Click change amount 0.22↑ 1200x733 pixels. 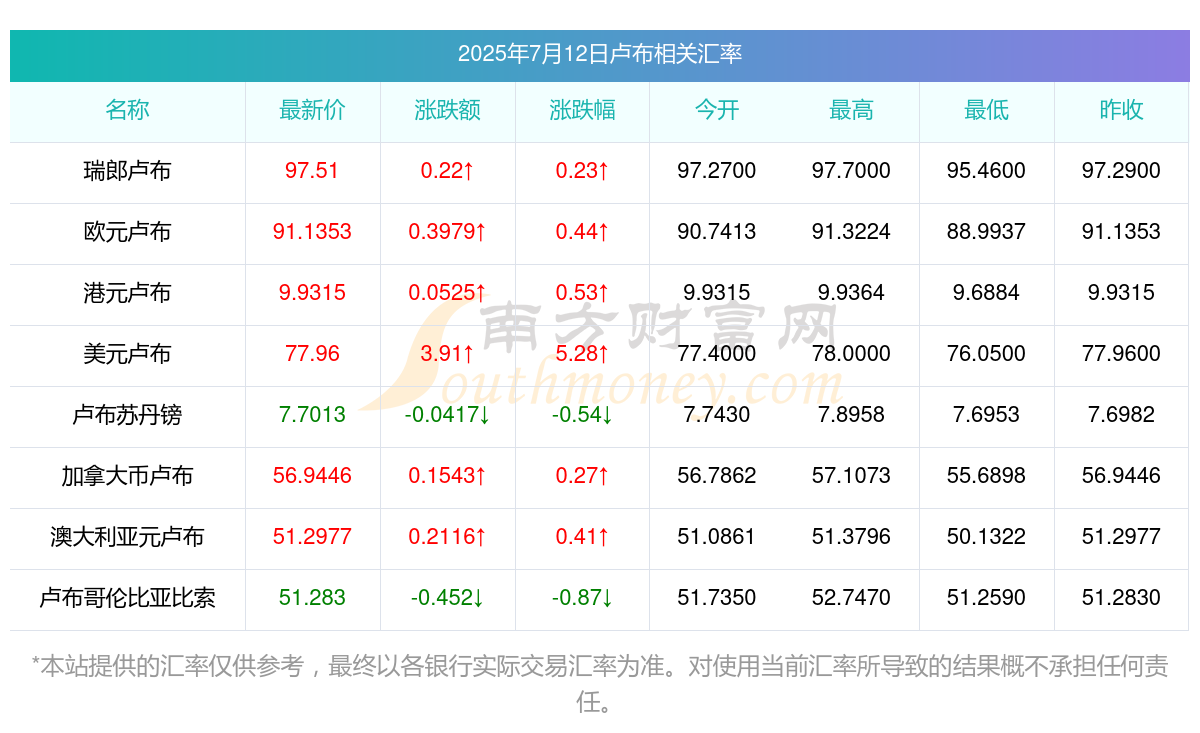pos(447,171)
